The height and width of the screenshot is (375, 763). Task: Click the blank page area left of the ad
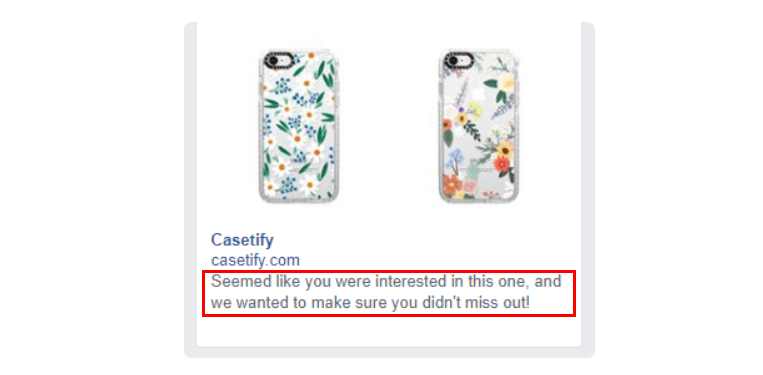point(91,187)
